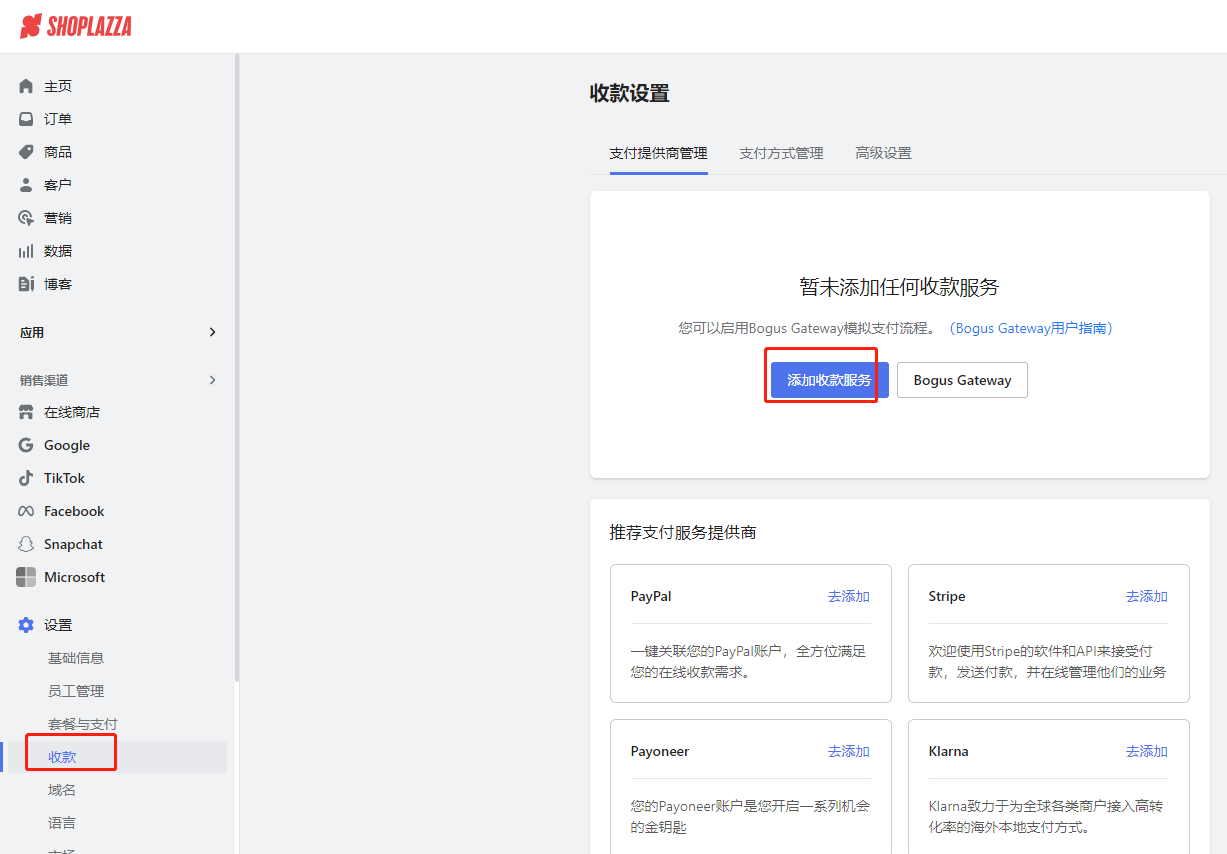Open 客户 menu item

58,185
